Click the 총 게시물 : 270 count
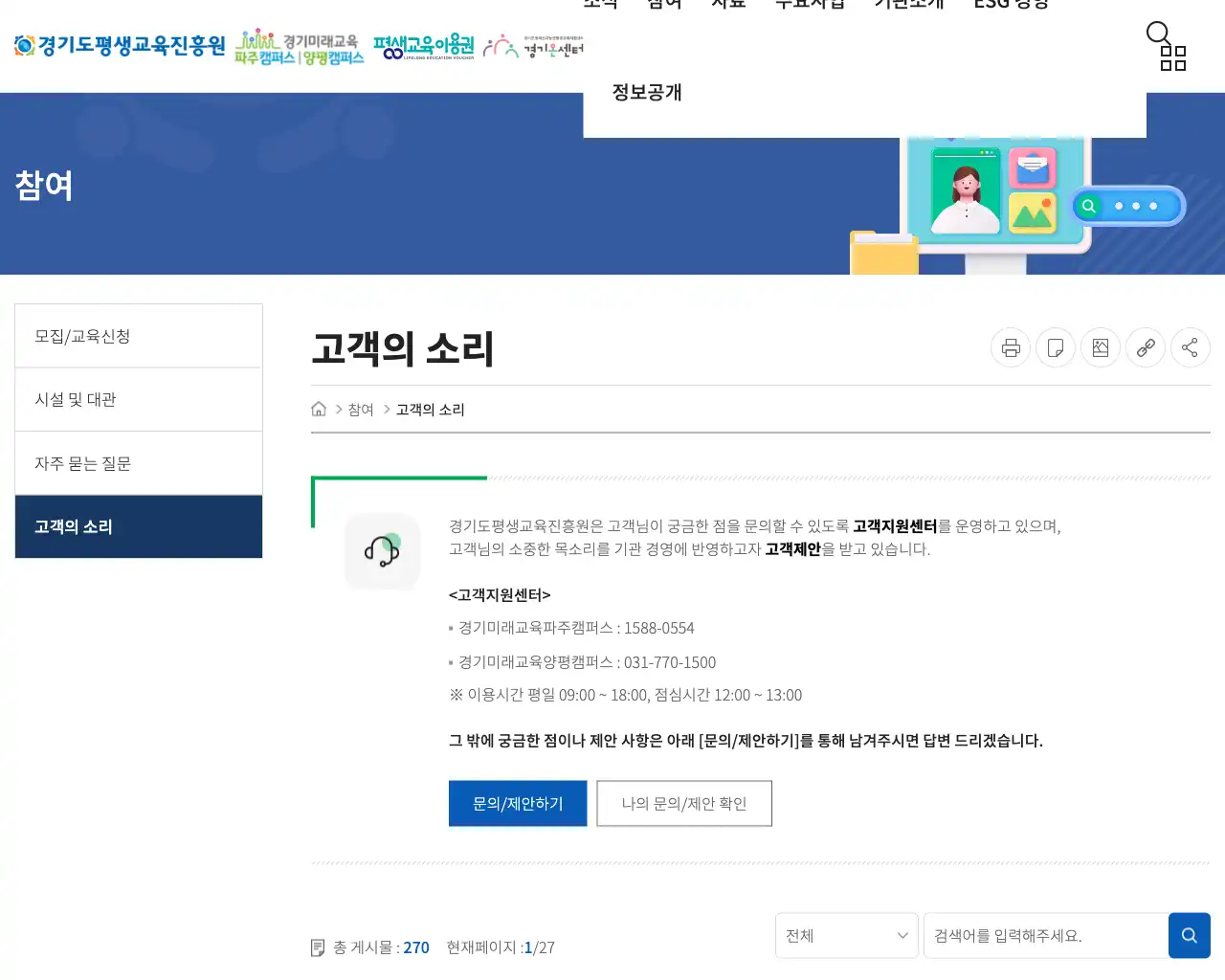This screenshot has height=980, width=1225. pos(381,947)
